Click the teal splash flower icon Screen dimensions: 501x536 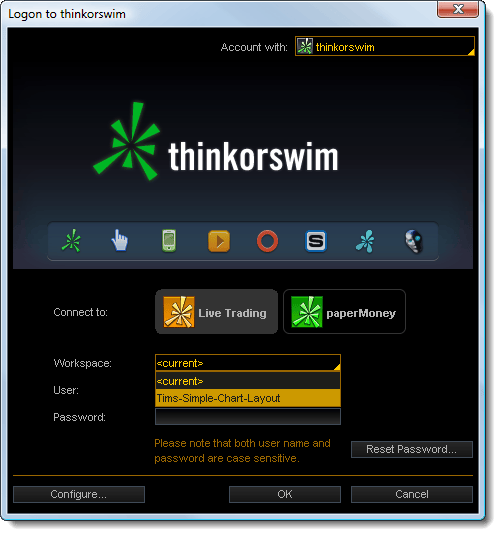click(x=365, y=241)
